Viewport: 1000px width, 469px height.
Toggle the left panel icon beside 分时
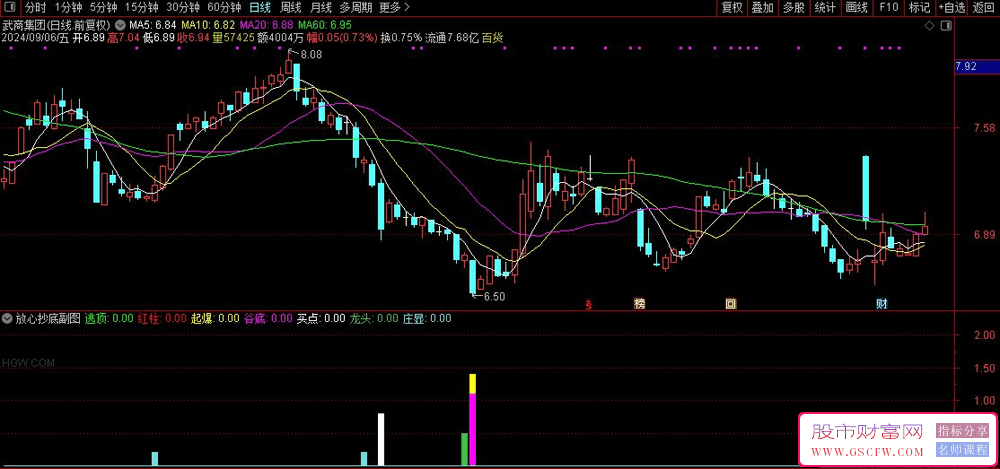pos(9,8)
